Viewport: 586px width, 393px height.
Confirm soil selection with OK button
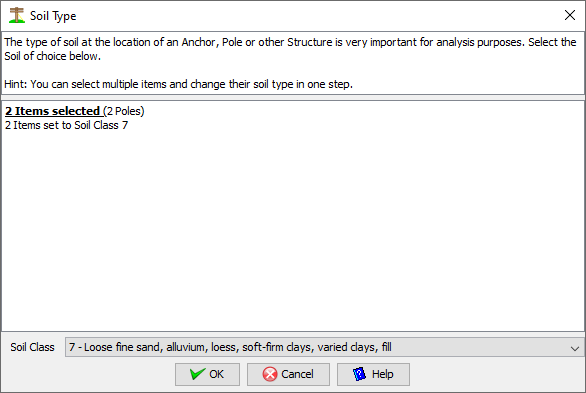click(207, 374)
